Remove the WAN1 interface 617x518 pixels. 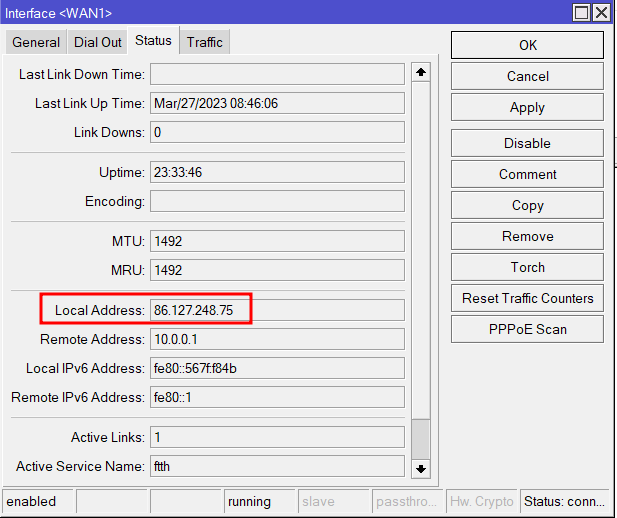coord(527,236)
